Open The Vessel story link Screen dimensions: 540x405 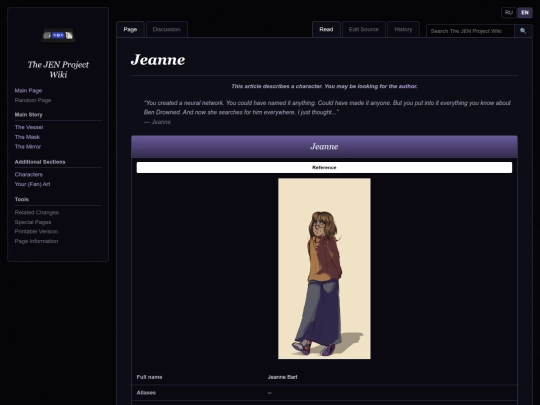tap(29, 127)
